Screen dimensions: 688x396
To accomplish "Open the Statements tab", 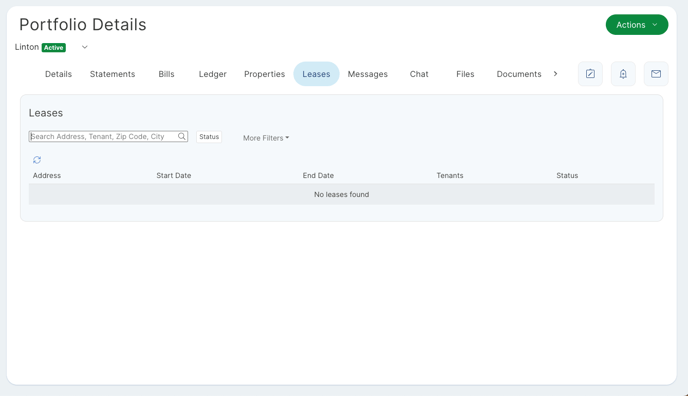I will [112, 74].
